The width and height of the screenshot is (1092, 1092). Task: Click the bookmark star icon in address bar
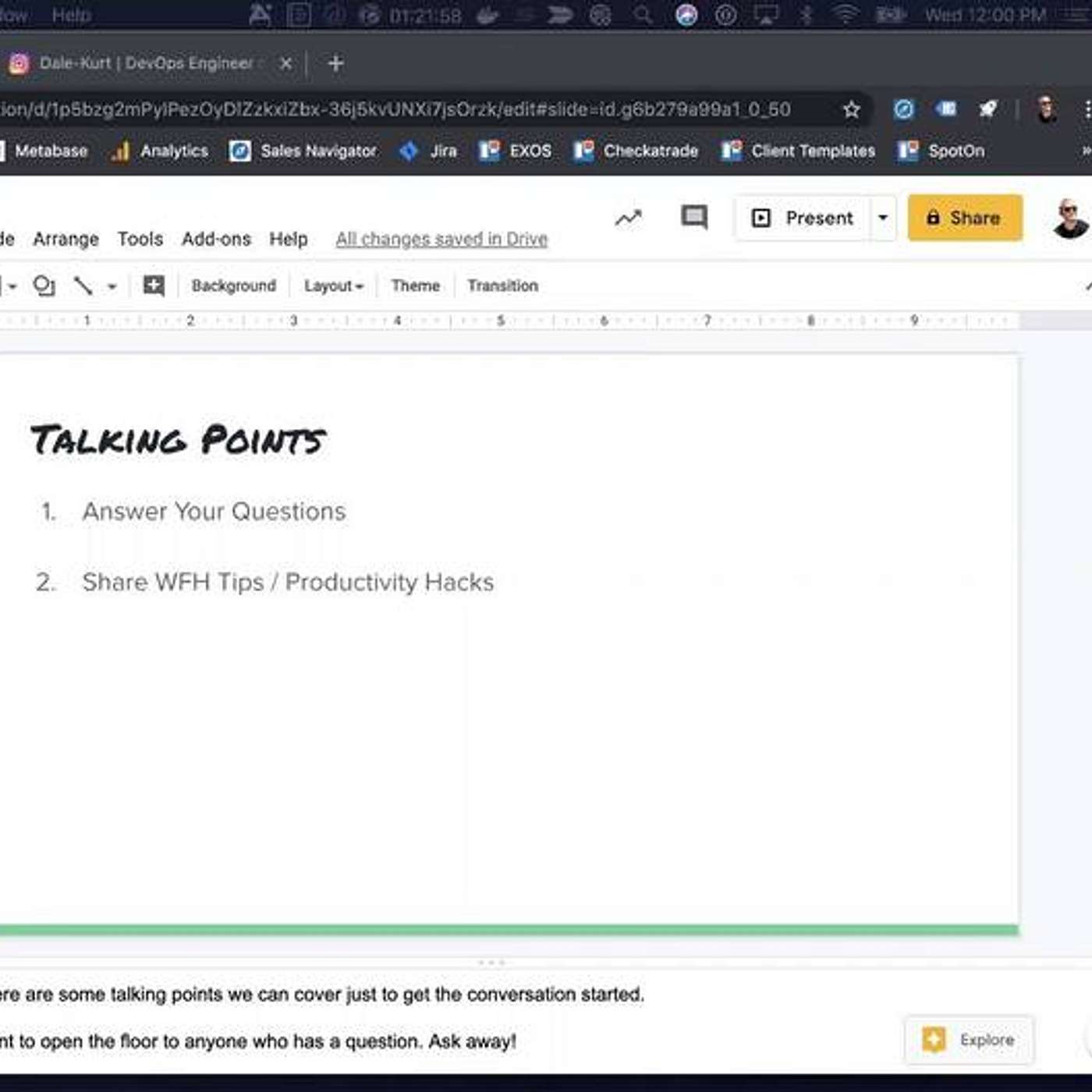(x=851, y=110)
